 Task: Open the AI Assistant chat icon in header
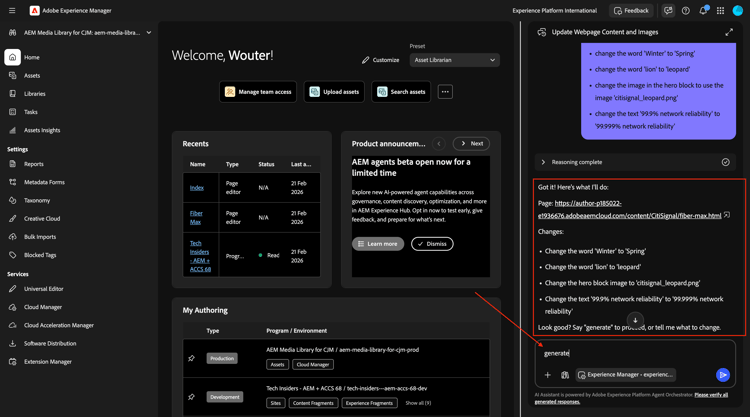point(668,11)
